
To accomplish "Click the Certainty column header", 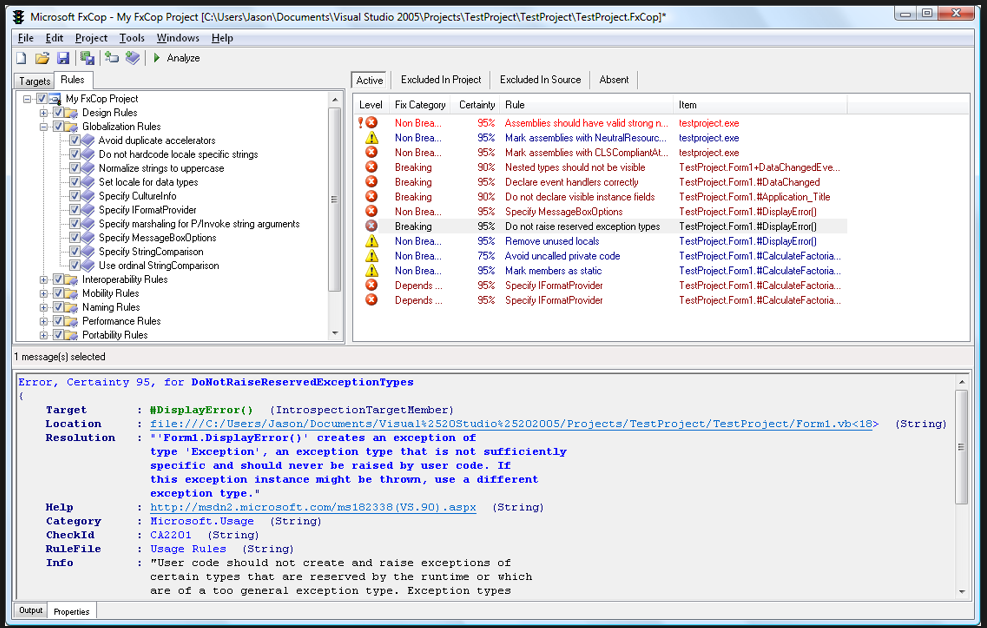I will click(477, 105).
